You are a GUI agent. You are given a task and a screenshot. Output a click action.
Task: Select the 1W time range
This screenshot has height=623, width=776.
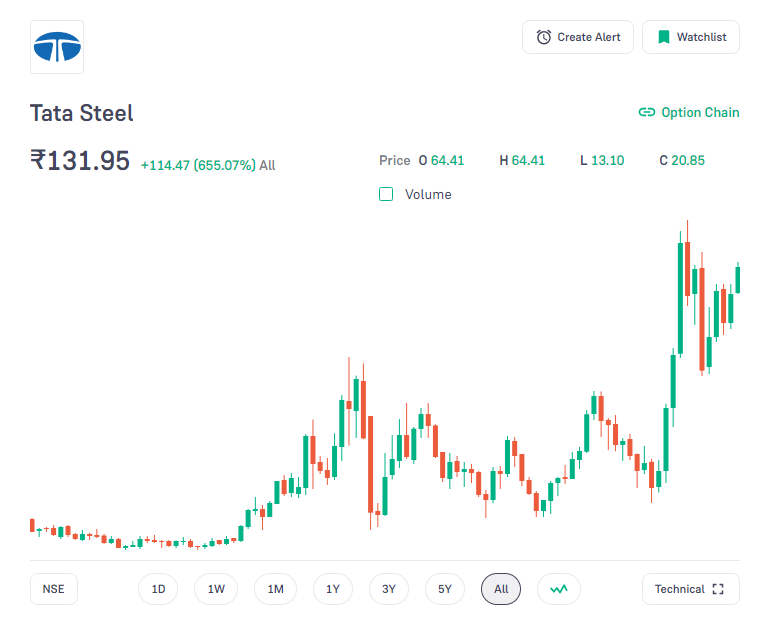point(216,589)
